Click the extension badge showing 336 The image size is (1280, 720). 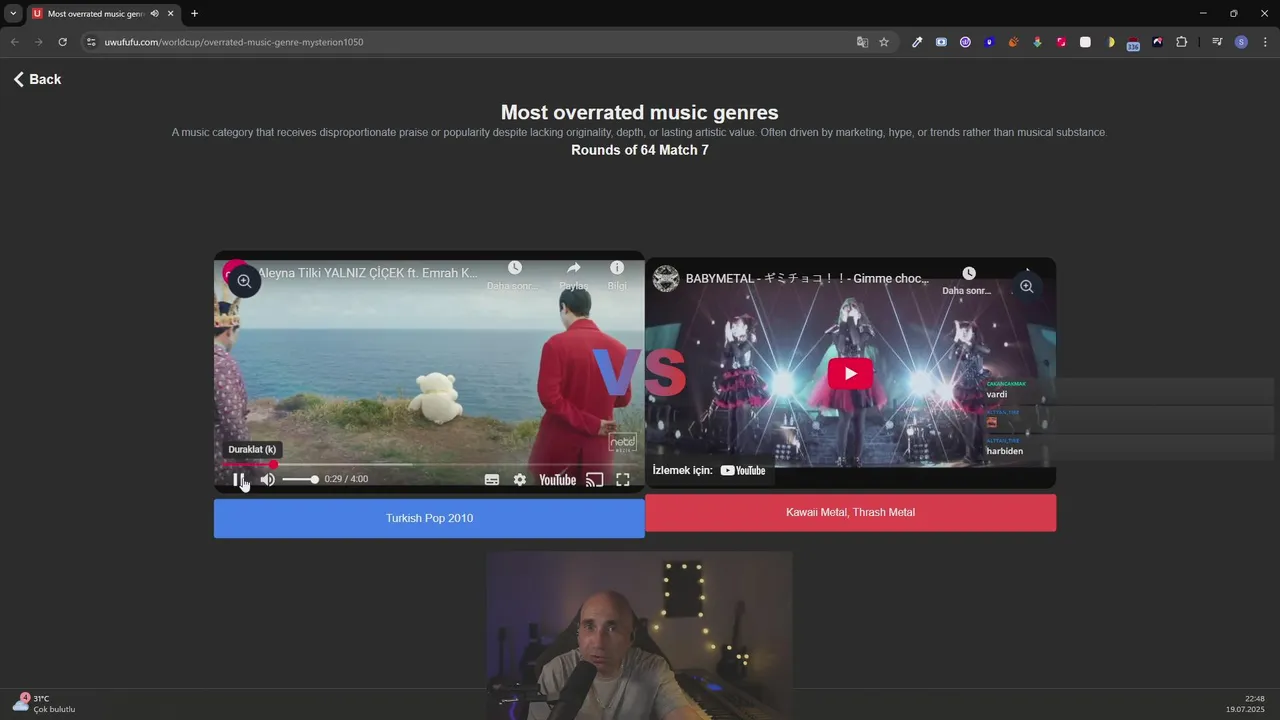tap(1133, 43)
